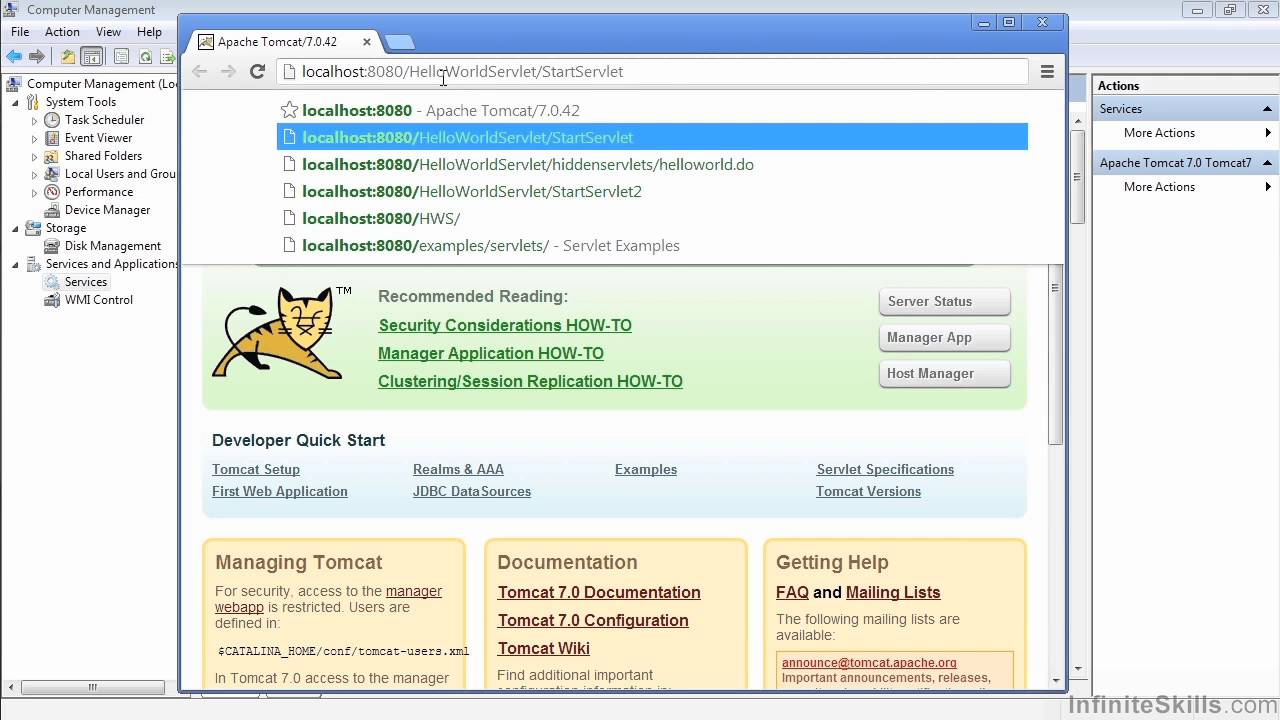Click the Performance gauge icon

click(x=52, y=192)
